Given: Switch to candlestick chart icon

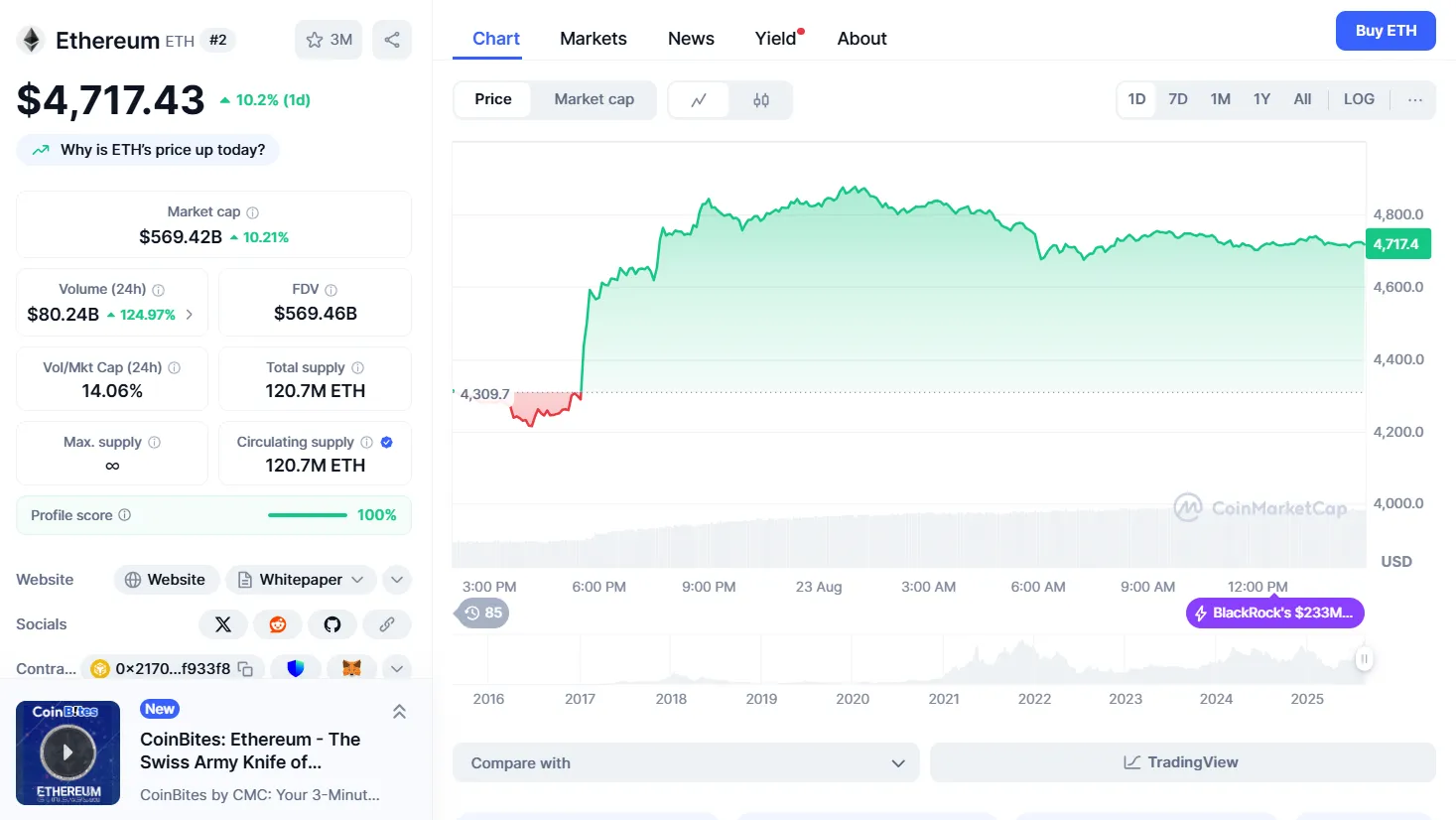Looking at the screenshot, I should click(761, 100).
